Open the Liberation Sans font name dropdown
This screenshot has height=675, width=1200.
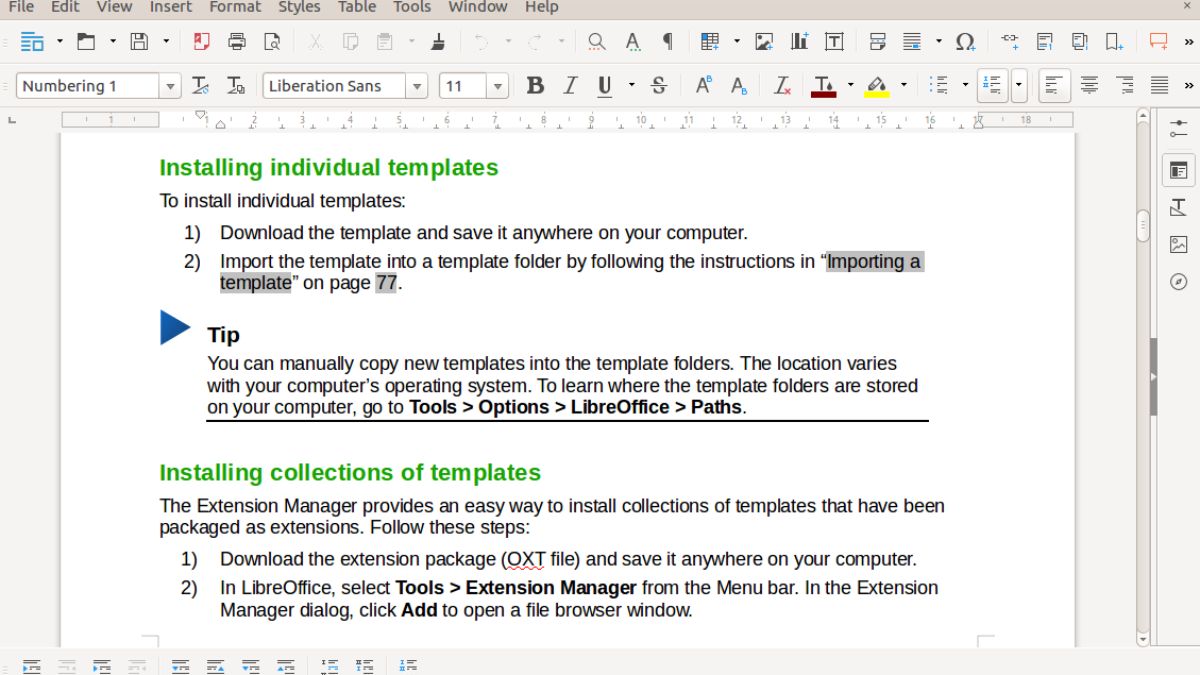[x=417, y=86]
